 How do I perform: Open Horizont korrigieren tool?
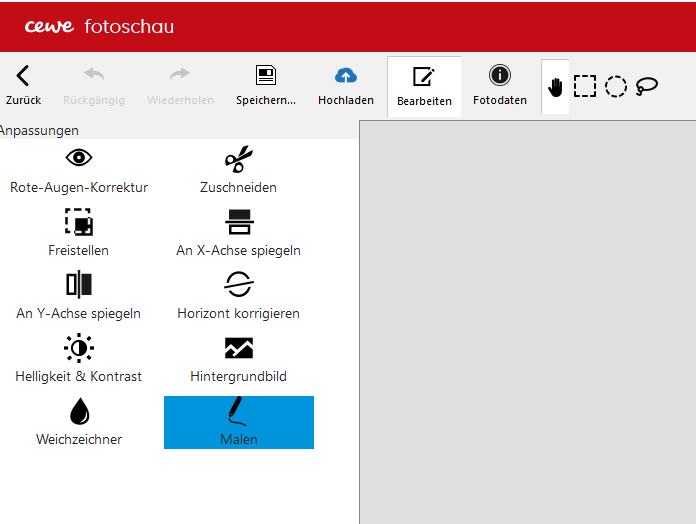238,296
